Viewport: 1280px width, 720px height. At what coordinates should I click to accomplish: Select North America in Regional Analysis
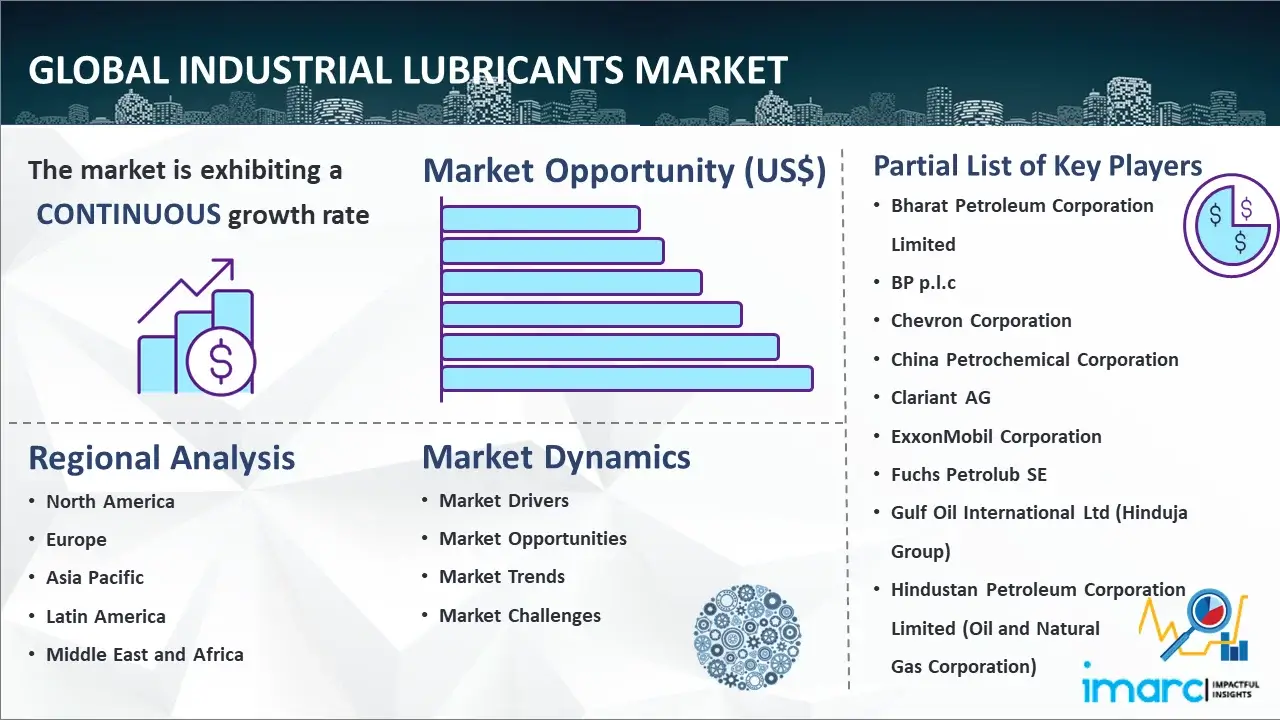tap(110, 502)
